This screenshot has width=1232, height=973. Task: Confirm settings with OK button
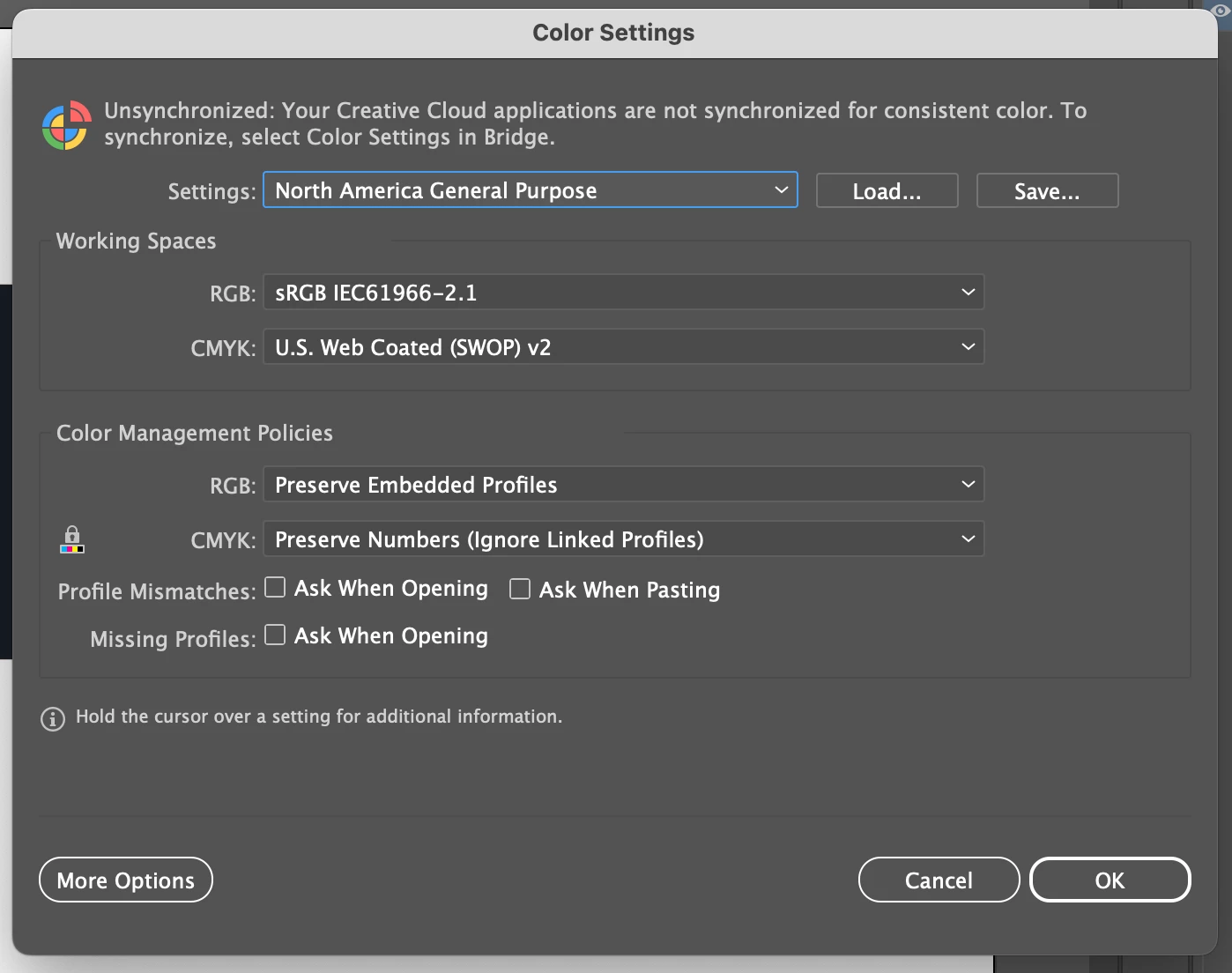1110,880
